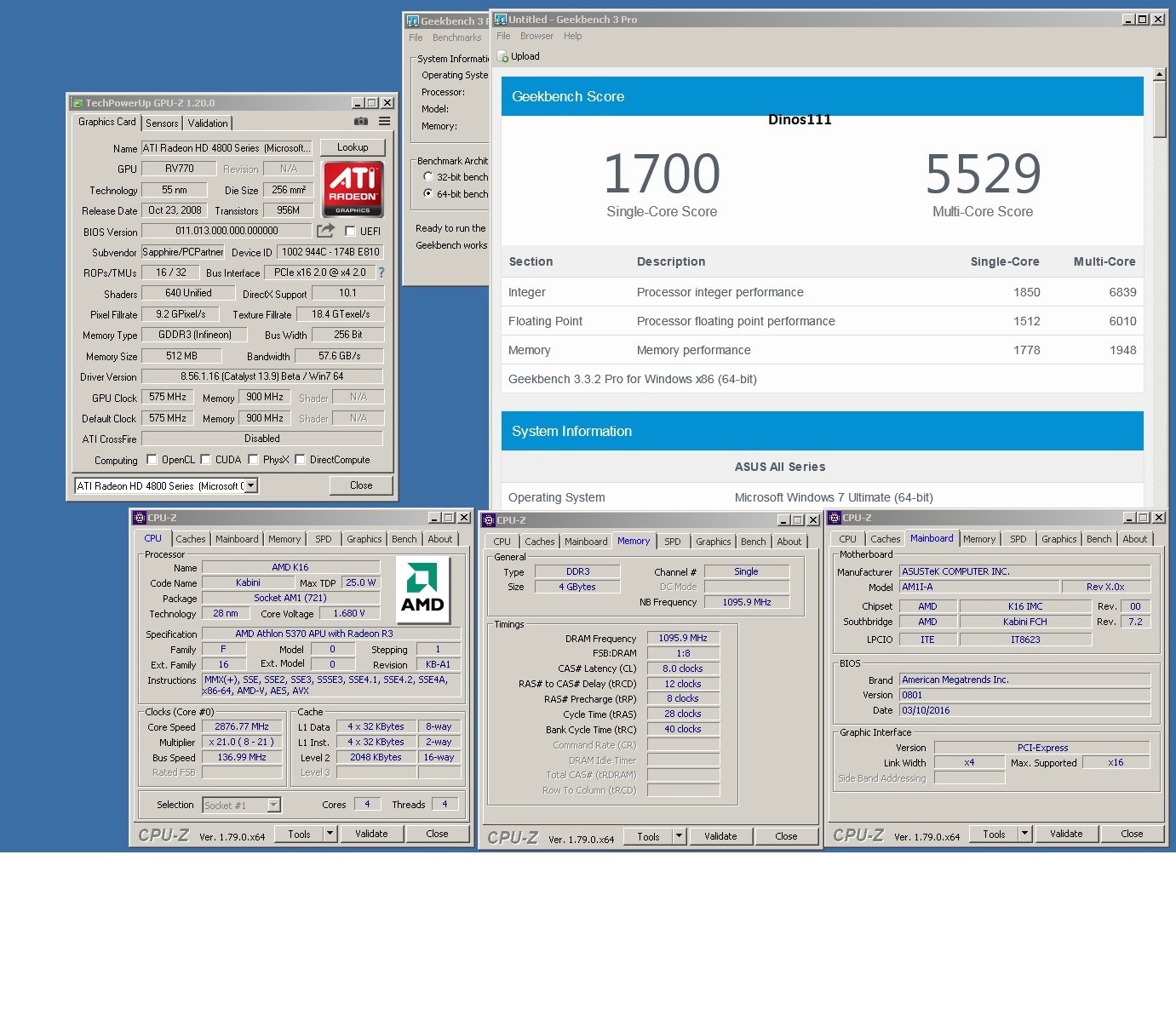Open the Caches tab in the CPU-Z CPU window
The width and height of the screenshot is (1176, 1021).
191,539
